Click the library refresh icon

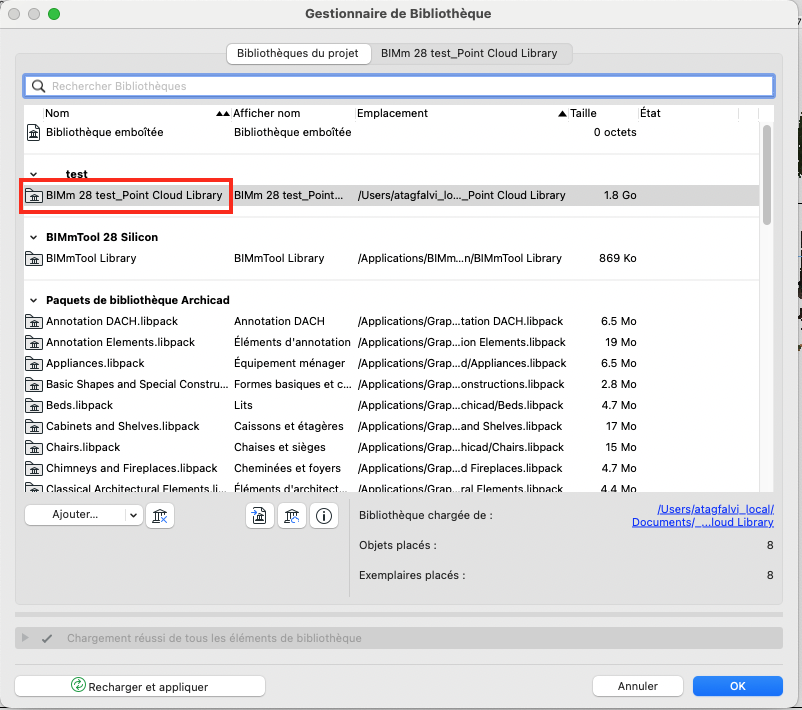point(292,516)
